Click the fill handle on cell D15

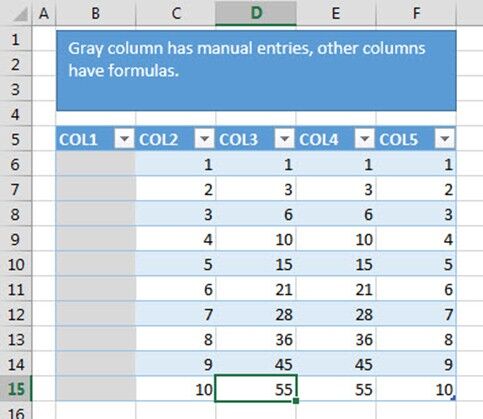(x=295, y=400)
